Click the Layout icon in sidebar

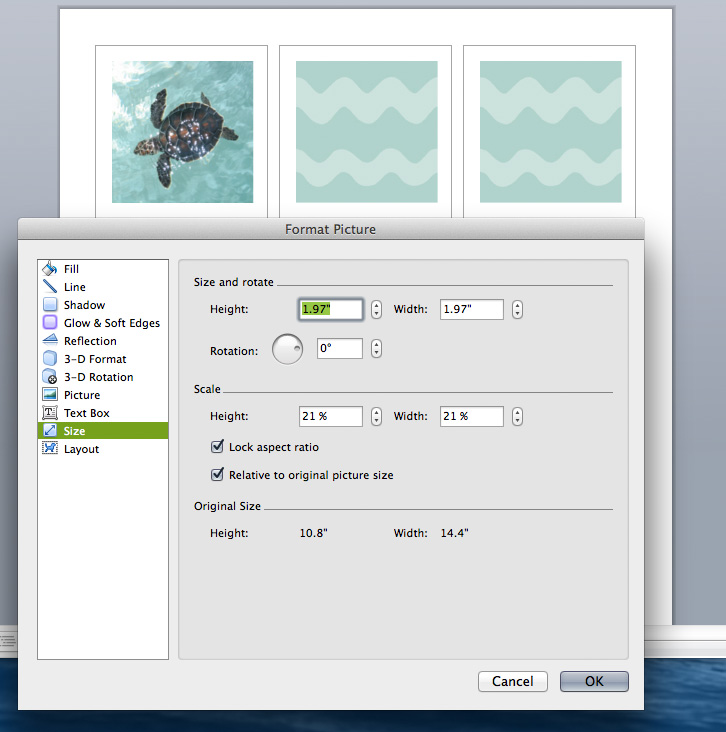coord(49,448)
